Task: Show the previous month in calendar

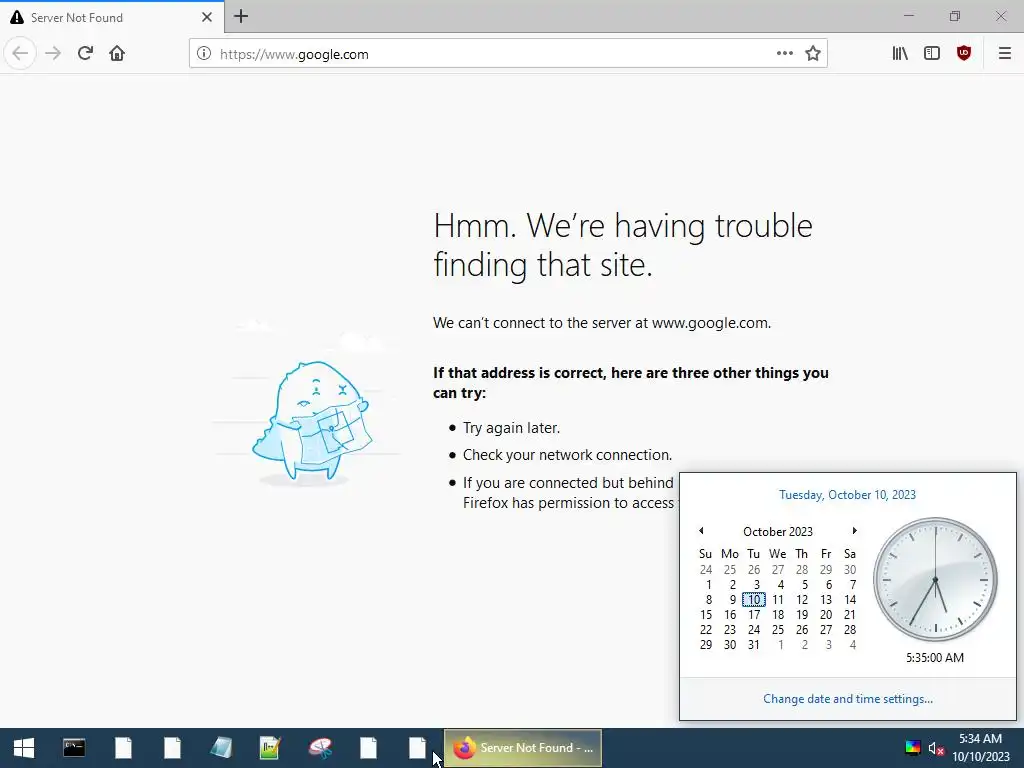Action: point(701,531)
